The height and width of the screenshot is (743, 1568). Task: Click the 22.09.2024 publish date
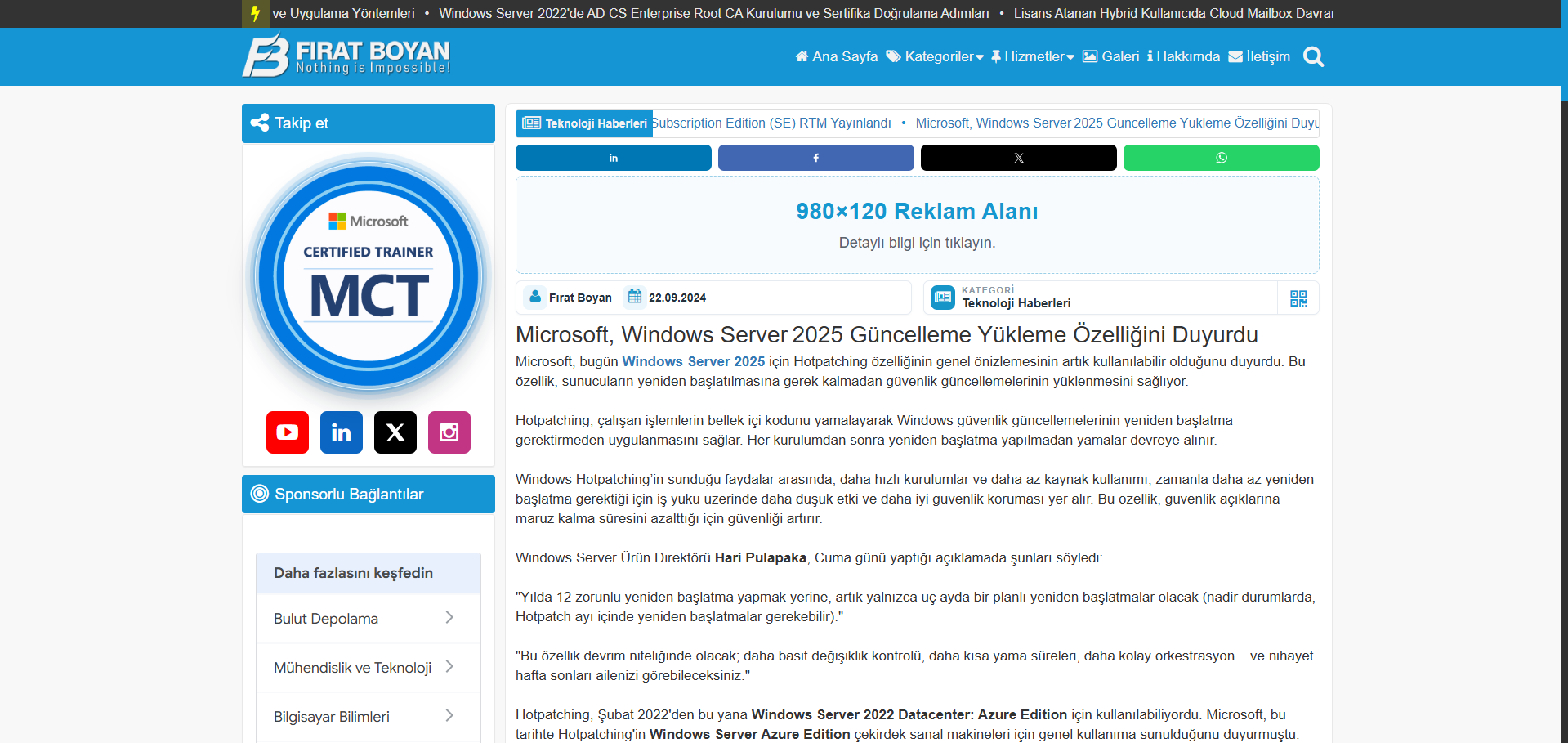pos(677,298)
